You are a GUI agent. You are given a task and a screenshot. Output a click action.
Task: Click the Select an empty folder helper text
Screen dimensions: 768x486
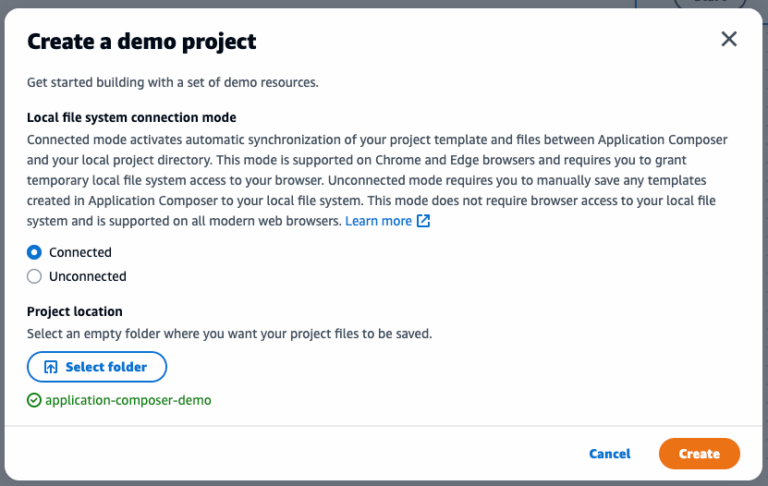[229, 333]
